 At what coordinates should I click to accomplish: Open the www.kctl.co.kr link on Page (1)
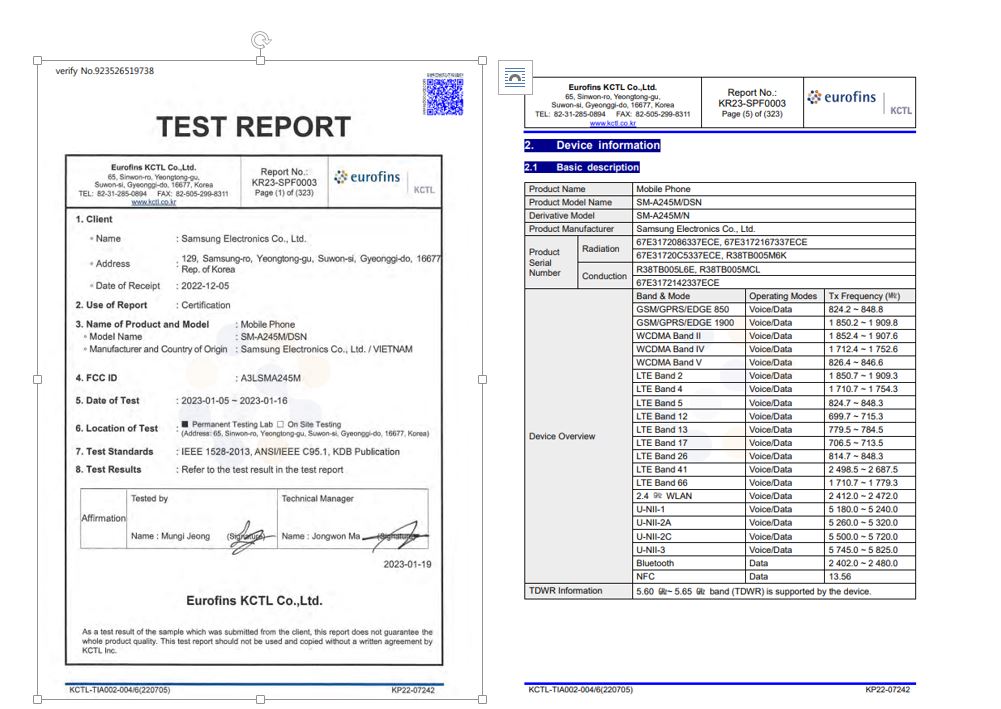[154, 202]
